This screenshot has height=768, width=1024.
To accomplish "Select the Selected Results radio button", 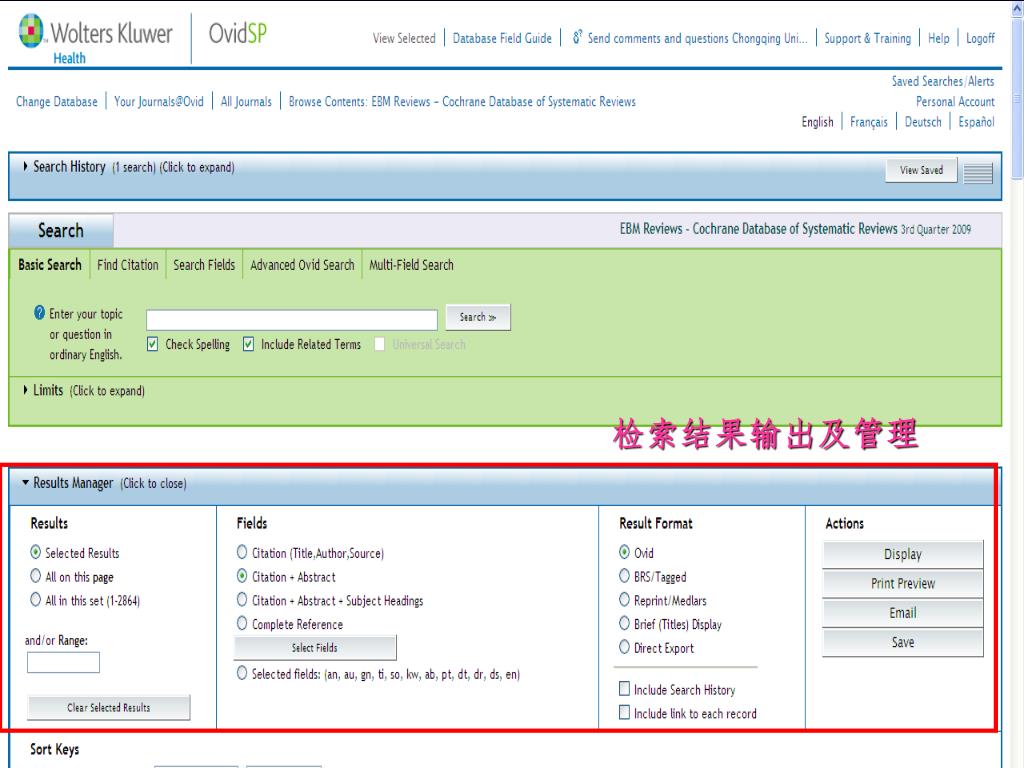I will tap(36, 552).
